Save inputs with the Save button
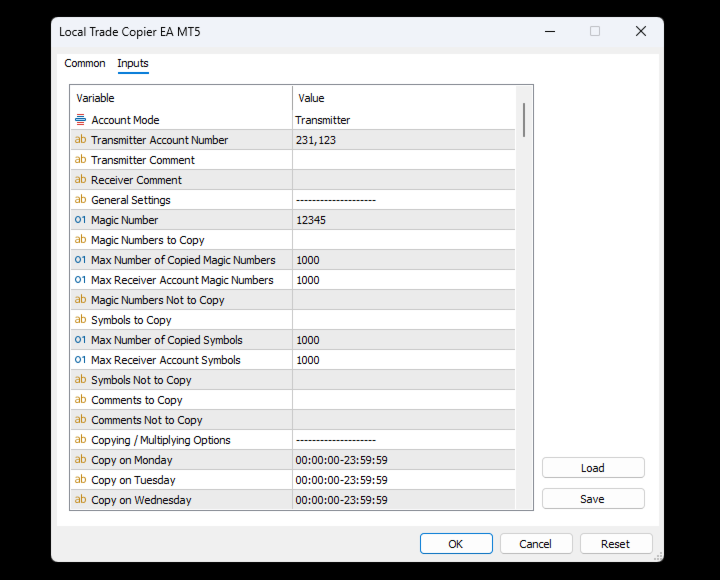The height and width of the screenshot is (580, 720). click(x=593, y=499)
